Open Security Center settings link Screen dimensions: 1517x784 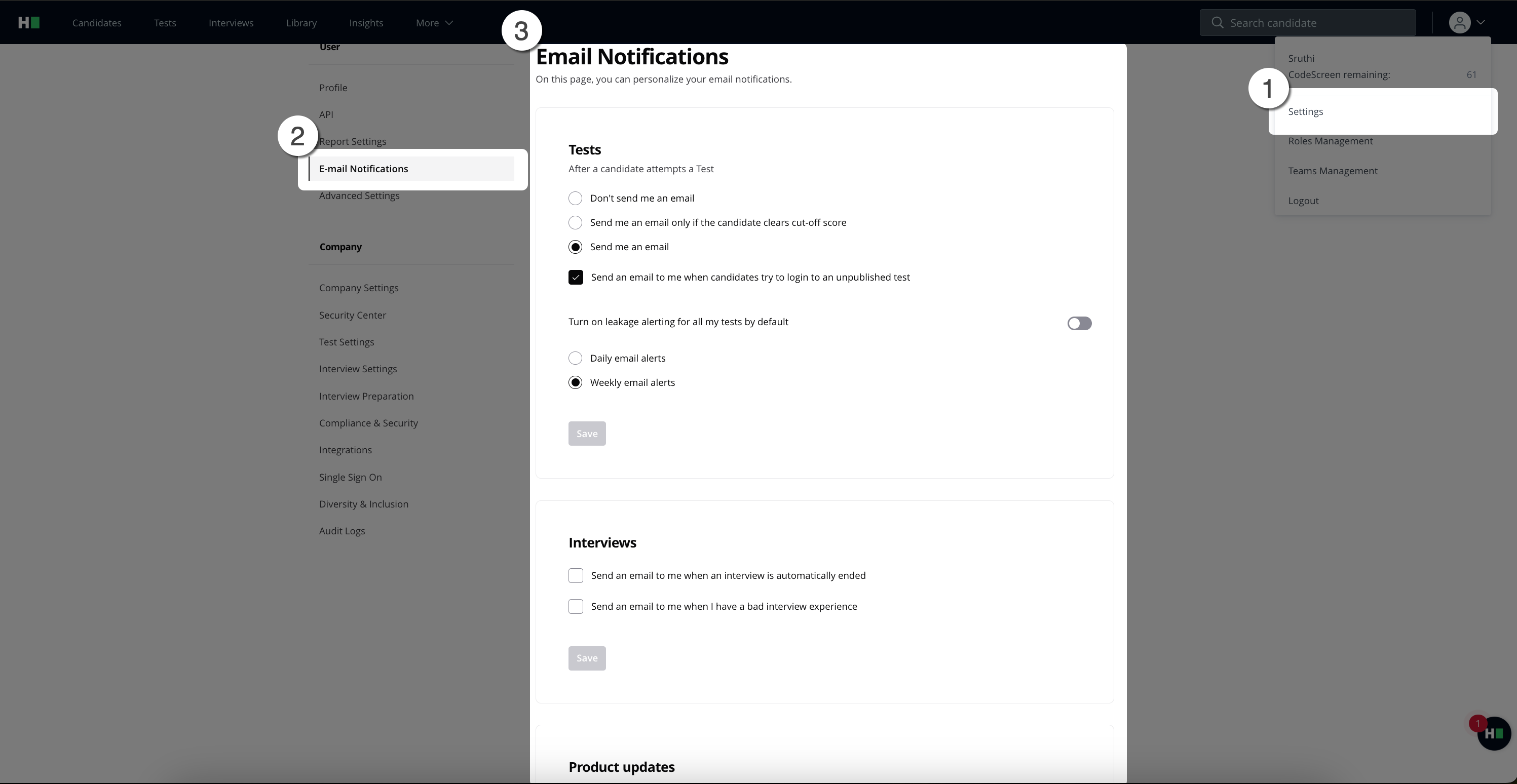(352, 315)
